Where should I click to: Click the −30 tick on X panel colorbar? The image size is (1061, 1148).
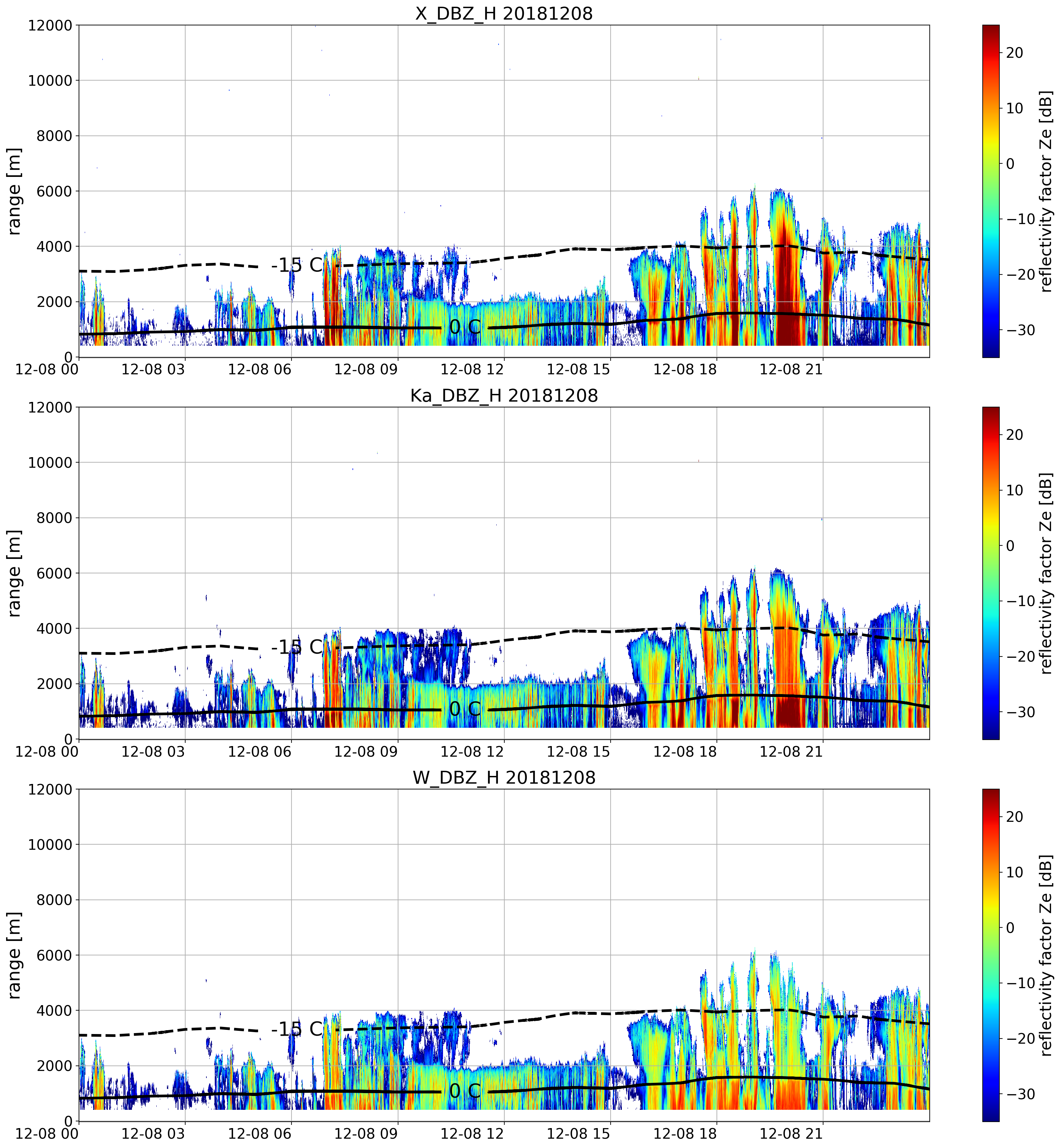tap(1021, 330)
